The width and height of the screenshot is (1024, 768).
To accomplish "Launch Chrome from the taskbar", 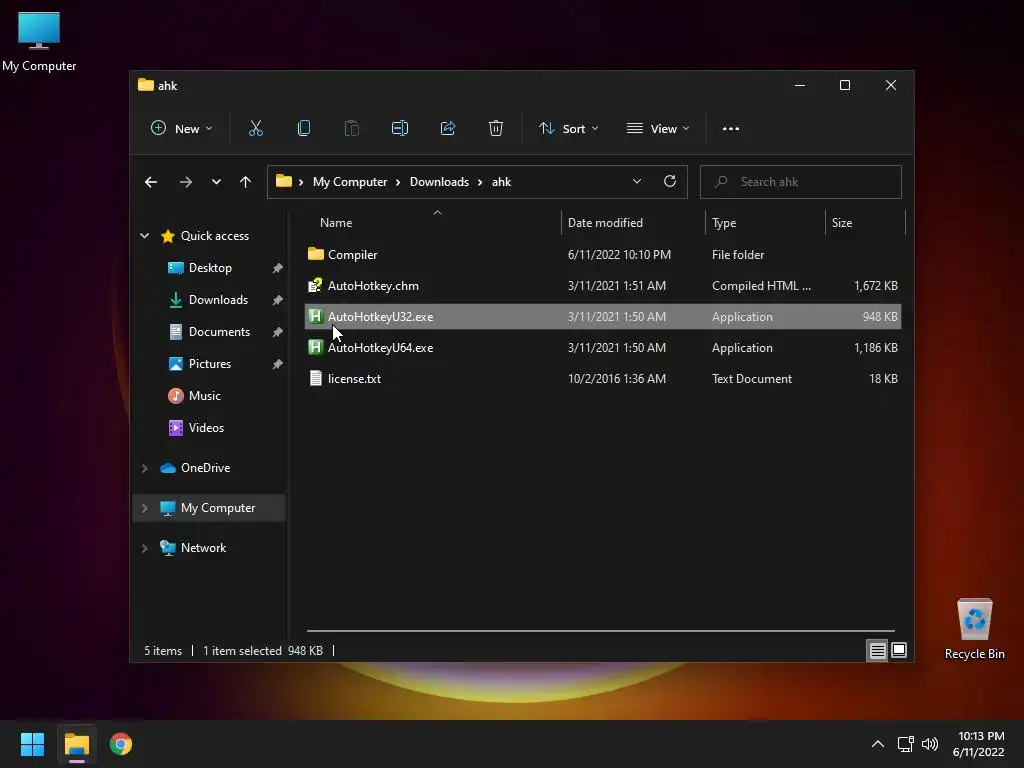I will (x=121, y=744).
